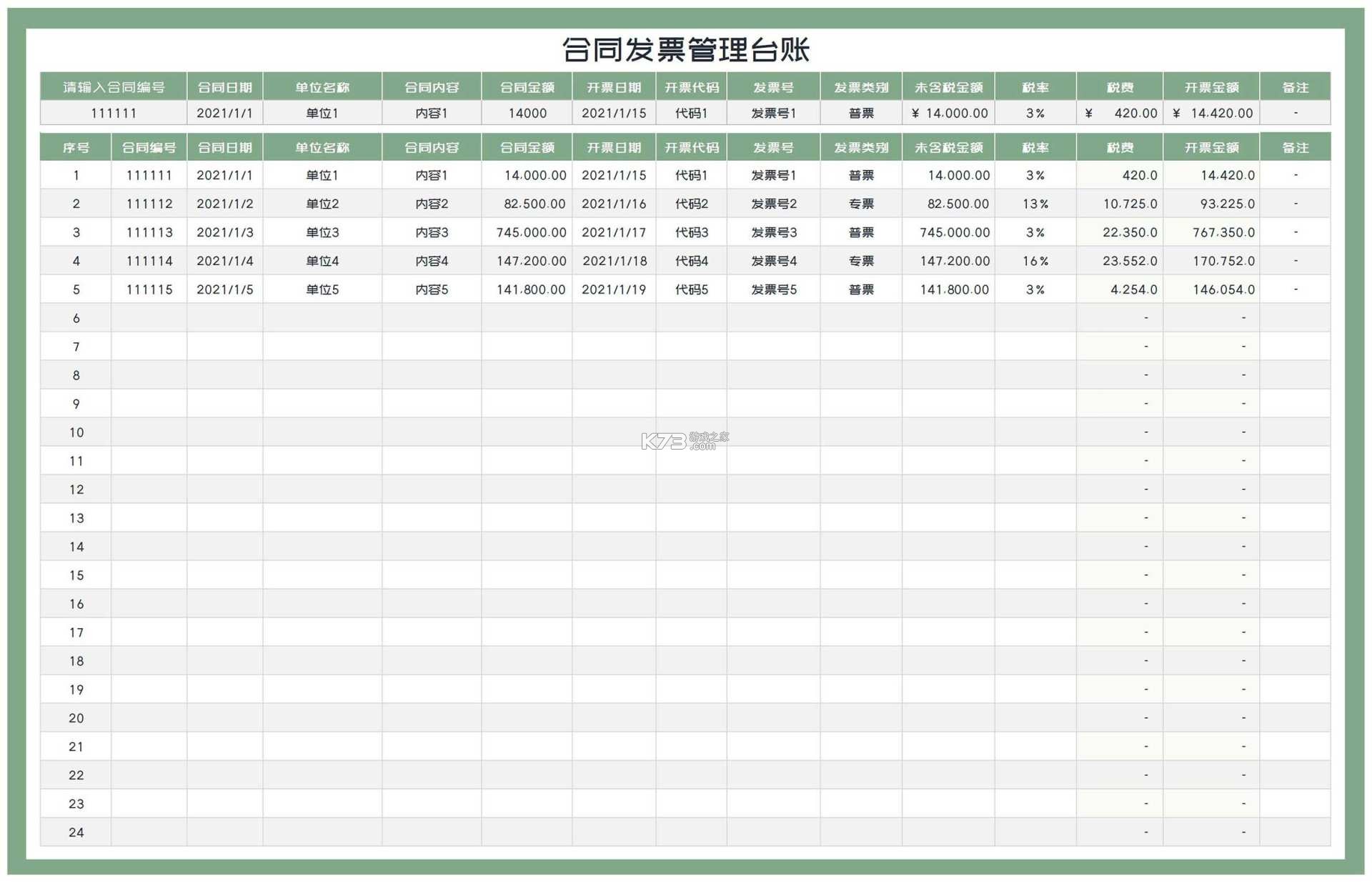1372x882 pixels.
Task: Click unit name 单位5
Action: click(322, 289)
